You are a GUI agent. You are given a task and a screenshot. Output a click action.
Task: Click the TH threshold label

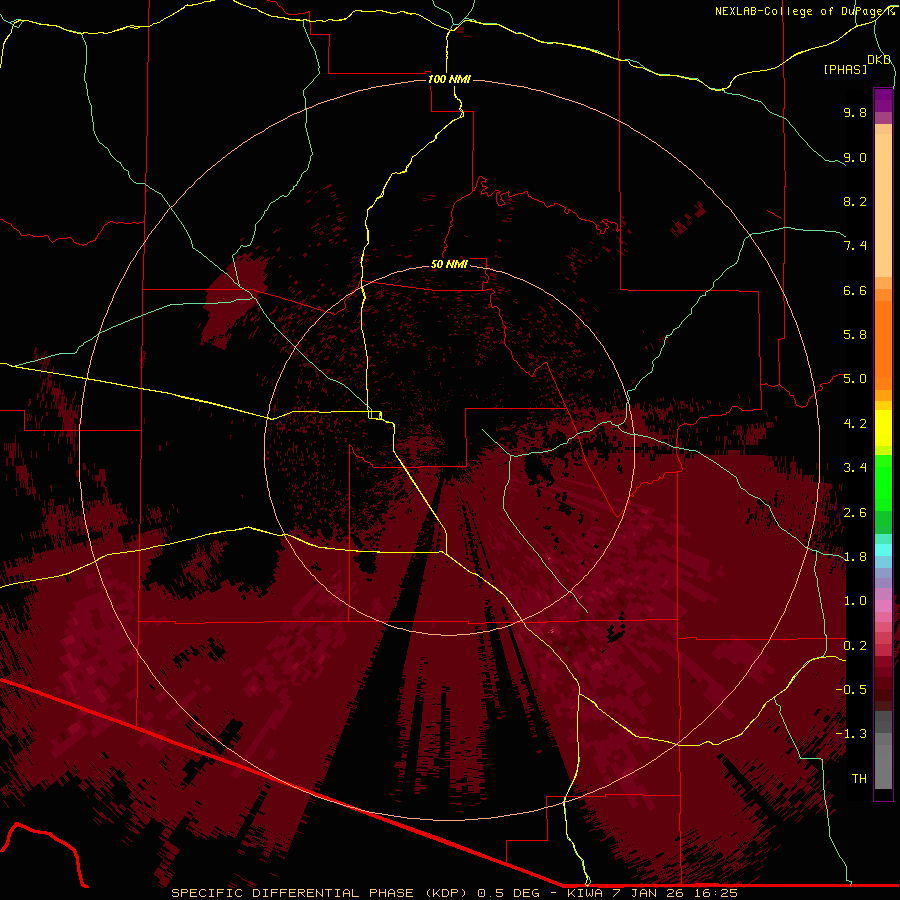point(859,779)
